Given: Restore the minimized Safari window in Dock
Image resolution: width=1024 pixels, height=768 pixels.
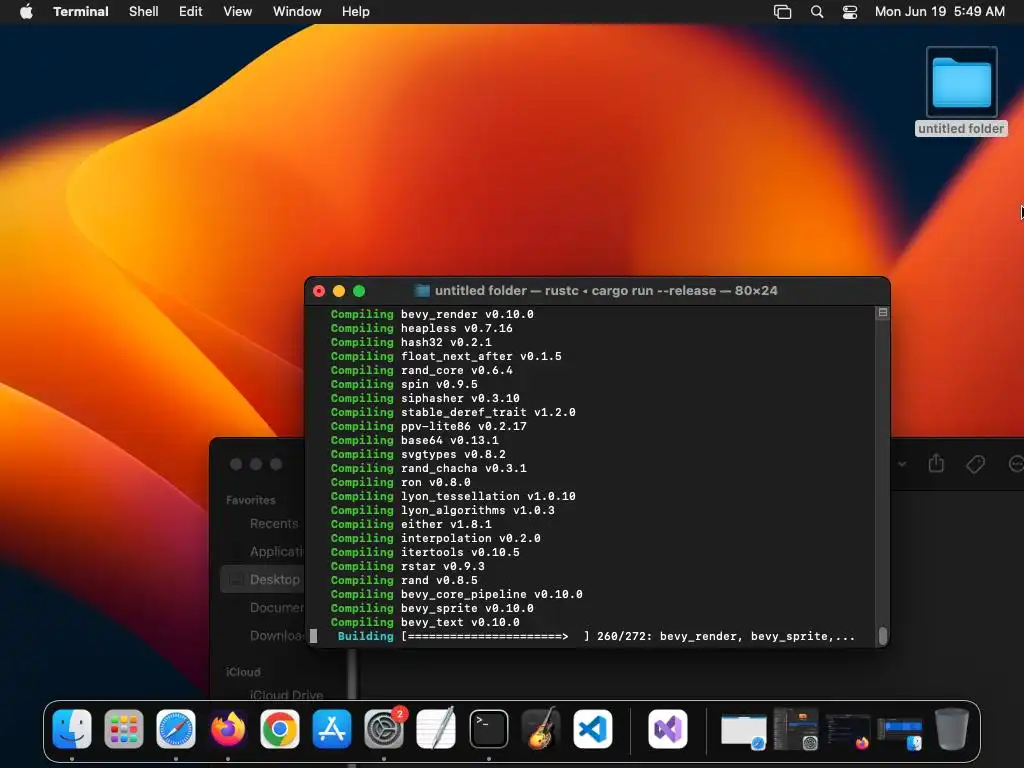Looking at the screenshot, I should click(x=743, y=731).
